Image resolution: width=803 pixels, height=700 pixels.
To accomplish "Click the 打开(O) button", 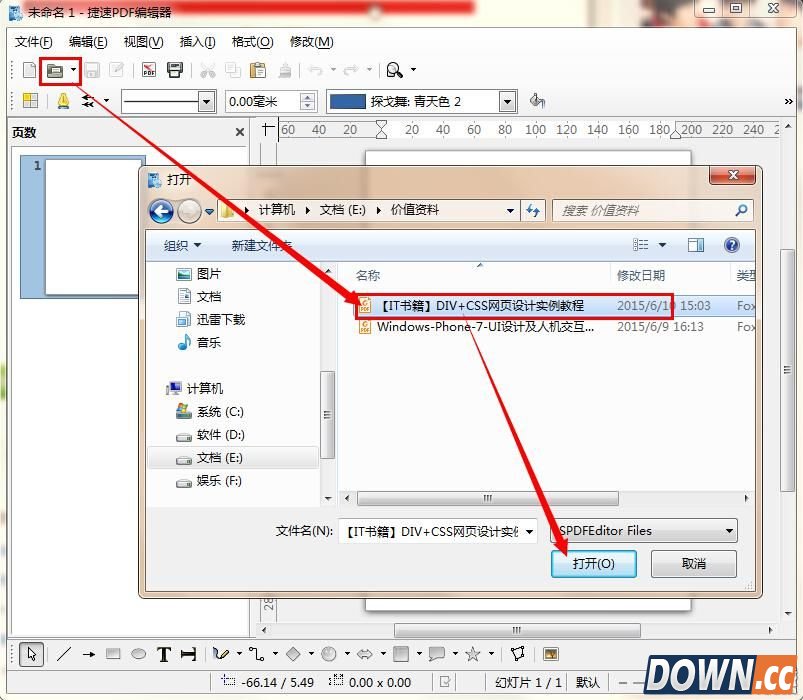I will click(x=594, y=564).
